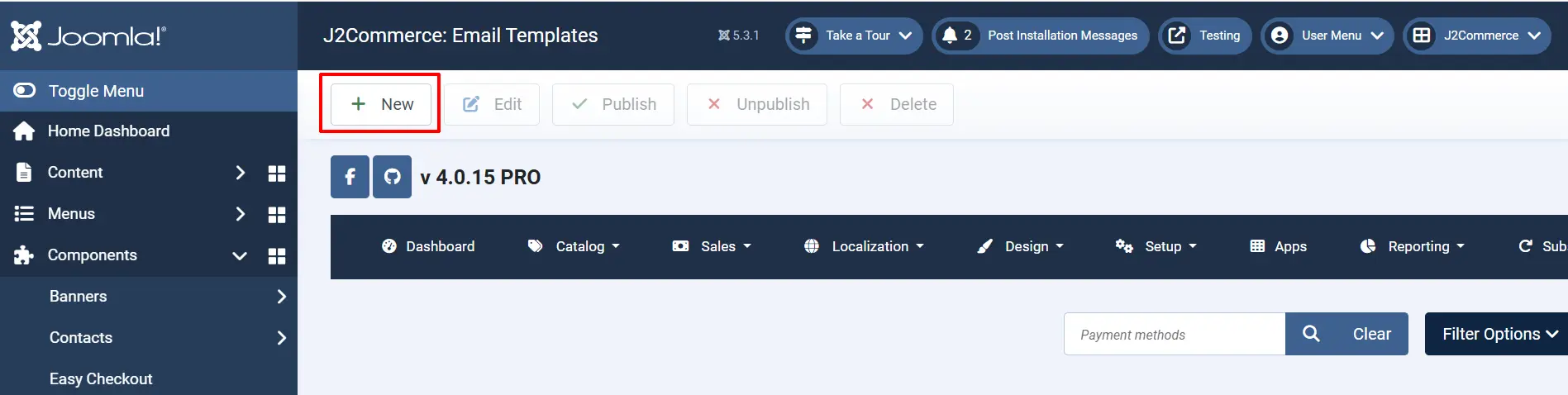Open the Catalog dropdown menu

tap(574, 246)
